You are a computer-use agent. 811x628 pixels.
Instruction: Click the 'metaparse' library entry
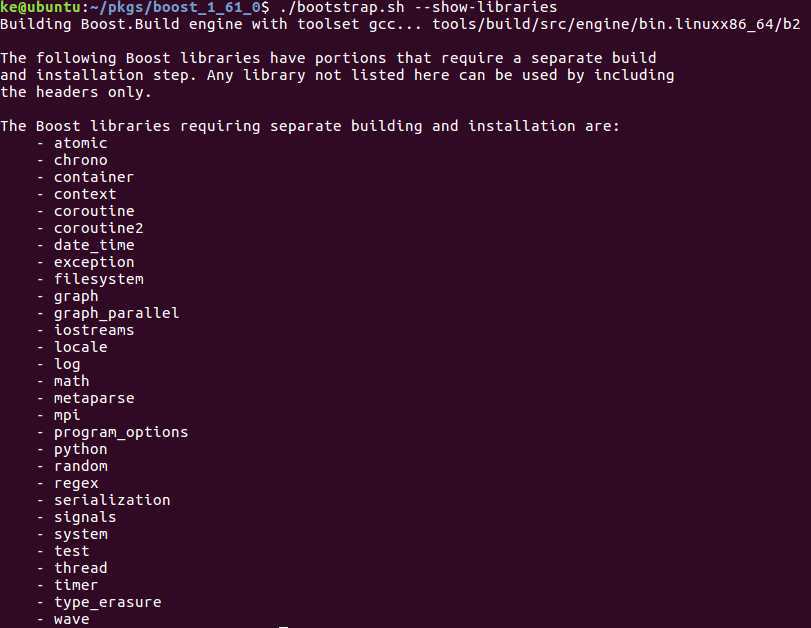tap(94, 398)
